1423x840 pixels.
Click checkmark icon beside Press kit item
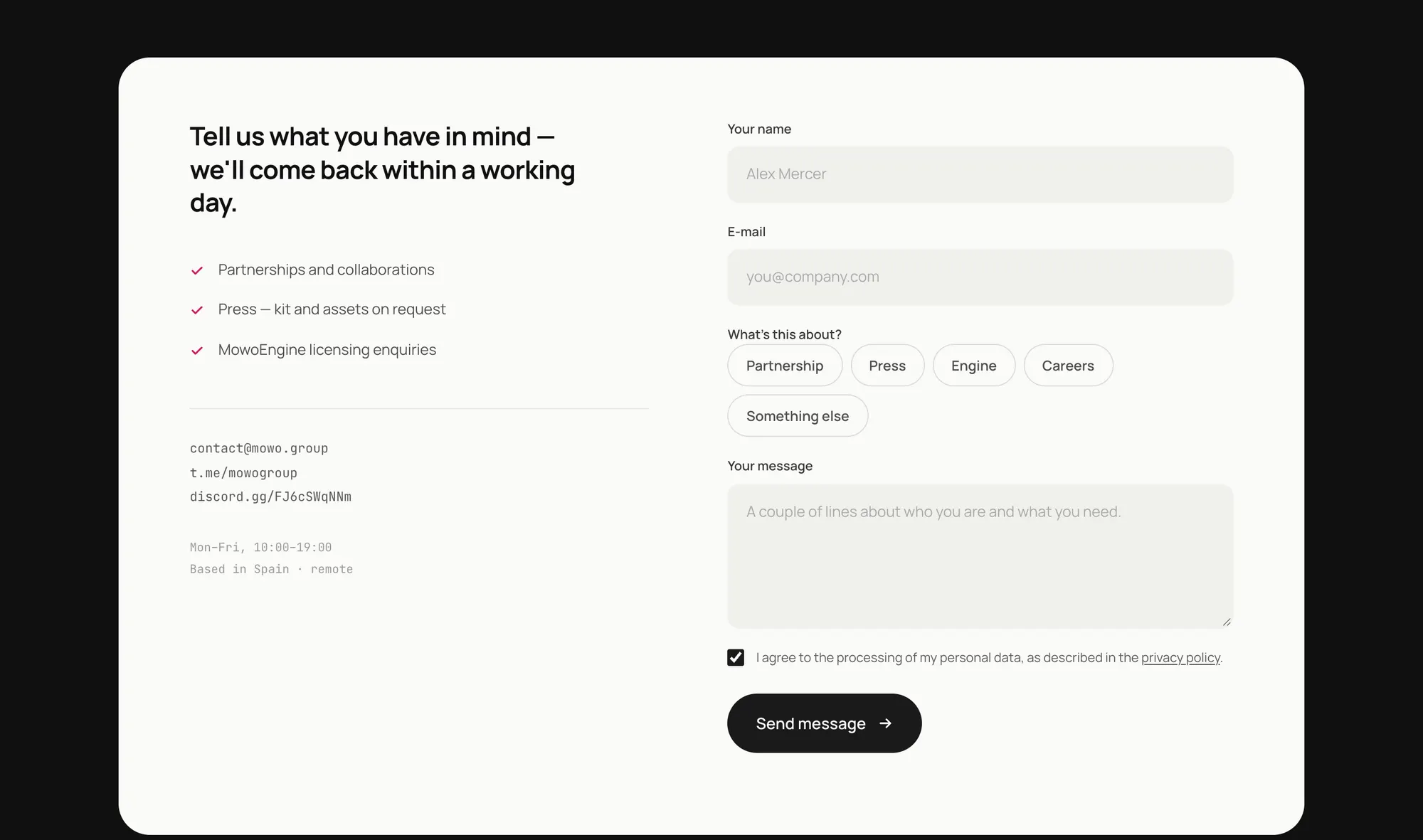(x=197, y=310)
